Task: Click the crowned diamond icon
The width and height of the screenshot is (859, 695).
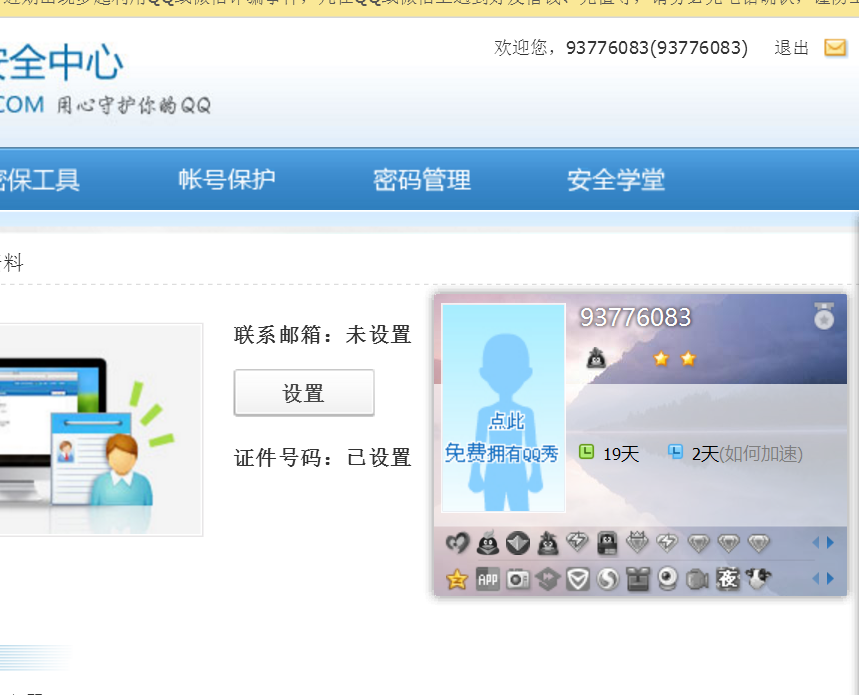Action: [637, 542]
